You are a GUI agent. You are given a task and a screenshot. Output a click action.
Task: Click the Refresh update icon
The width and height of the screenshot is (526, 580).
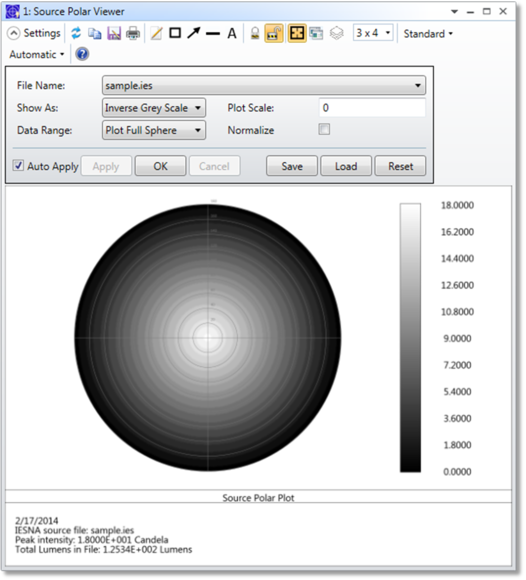click(x=76, y=33)
